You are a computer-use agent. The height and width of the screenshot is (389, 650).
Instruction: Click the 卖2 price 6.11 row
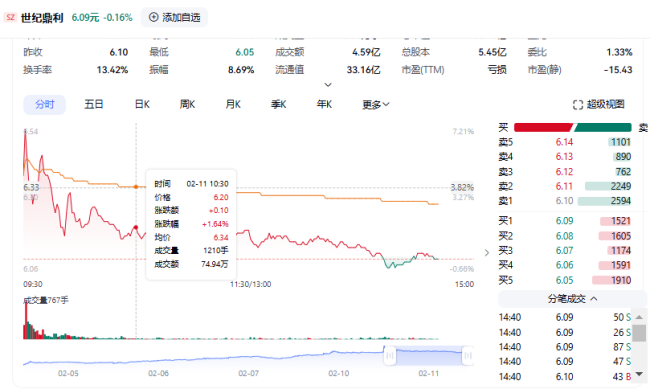coord(565,186)
